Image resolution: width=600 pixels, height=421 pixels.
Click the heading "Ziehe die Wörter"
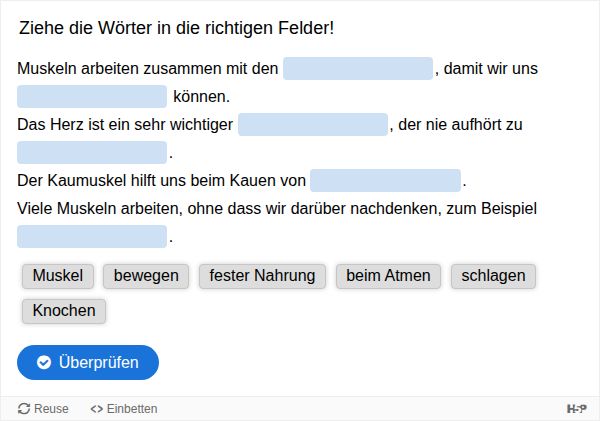[176, 29]
